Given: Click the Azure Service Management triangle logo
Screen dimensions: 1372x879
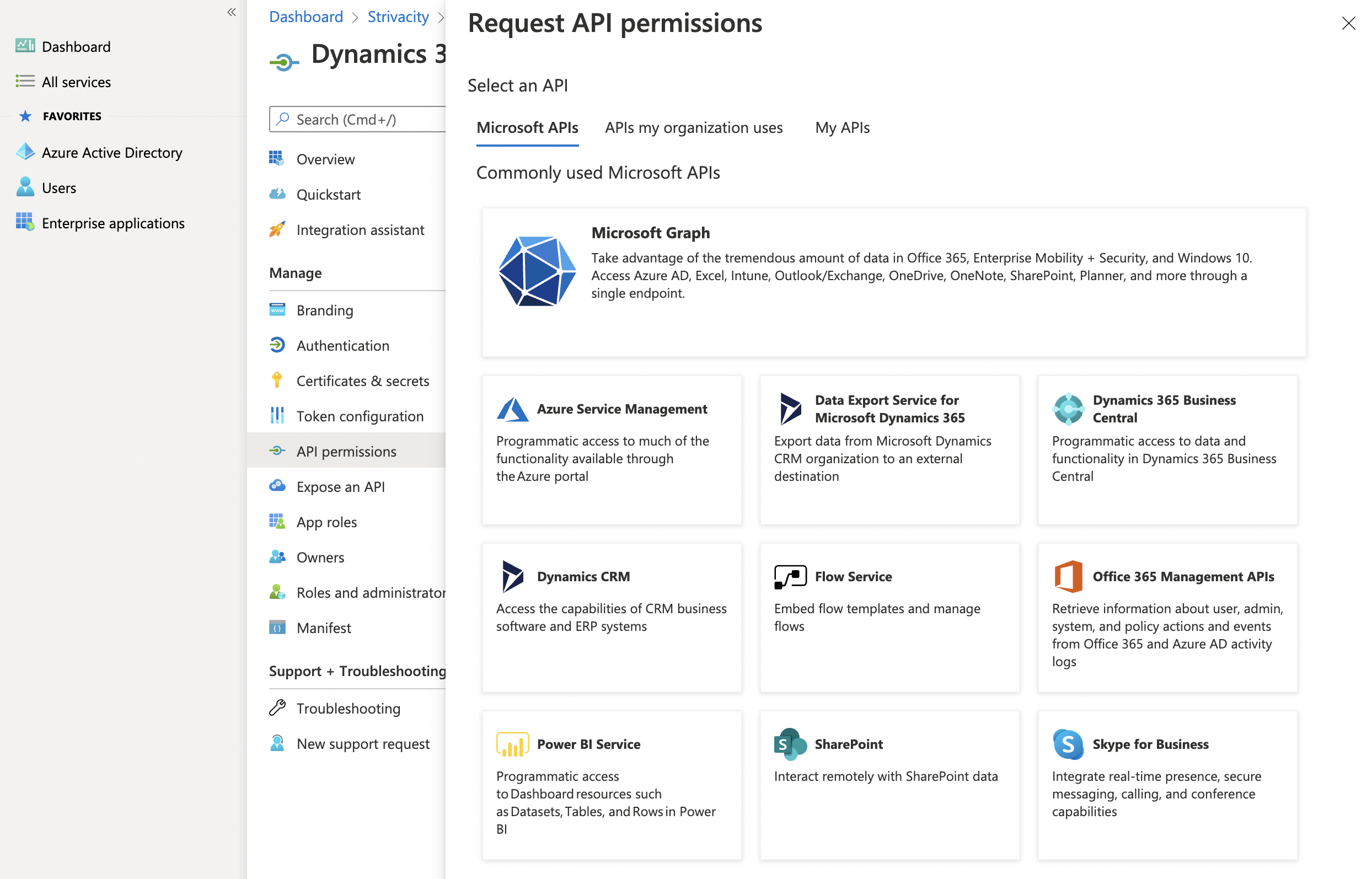Looking at the screenshot, I should coord(512,409).
